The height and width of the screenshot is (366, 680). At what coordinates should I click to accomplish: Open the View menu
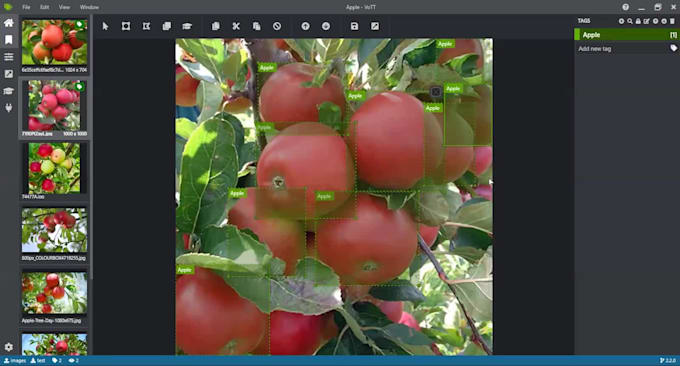(x=64, y=7)
